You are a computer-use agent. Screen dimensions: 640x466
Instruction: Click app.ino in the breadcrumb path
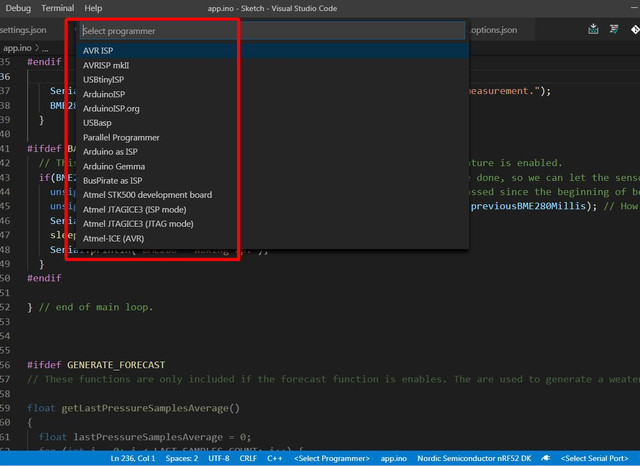coord(17,48)
